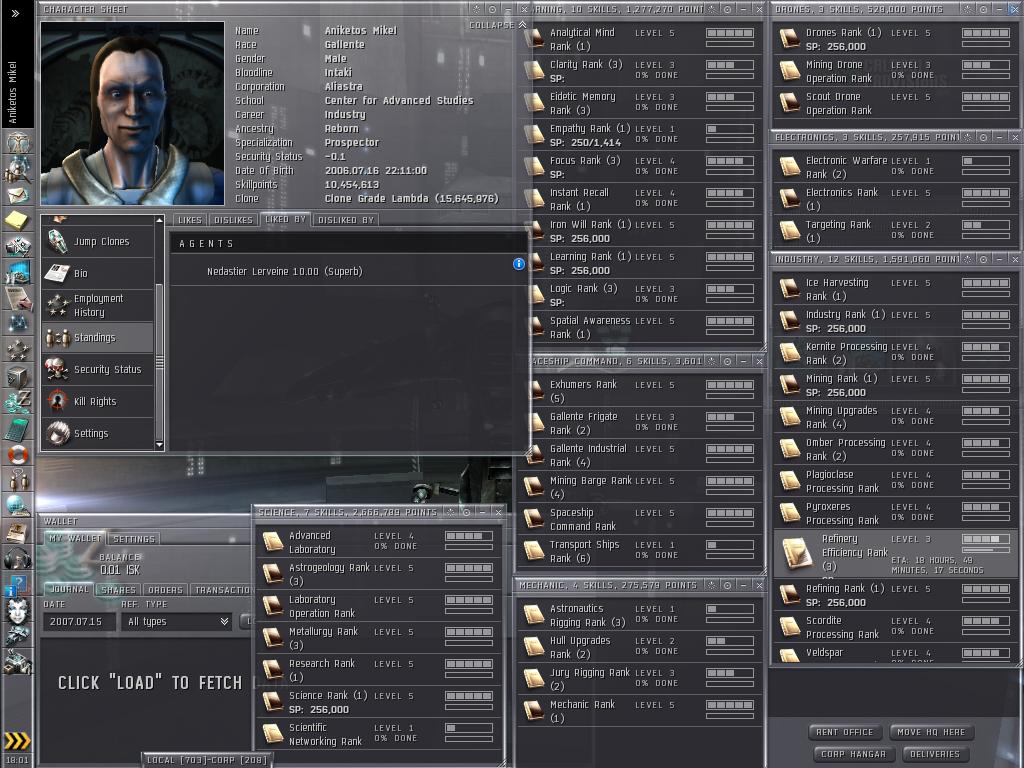1024x768 pixels.
Task: Open the Wallet Settings tab
Action: [134, 539]
